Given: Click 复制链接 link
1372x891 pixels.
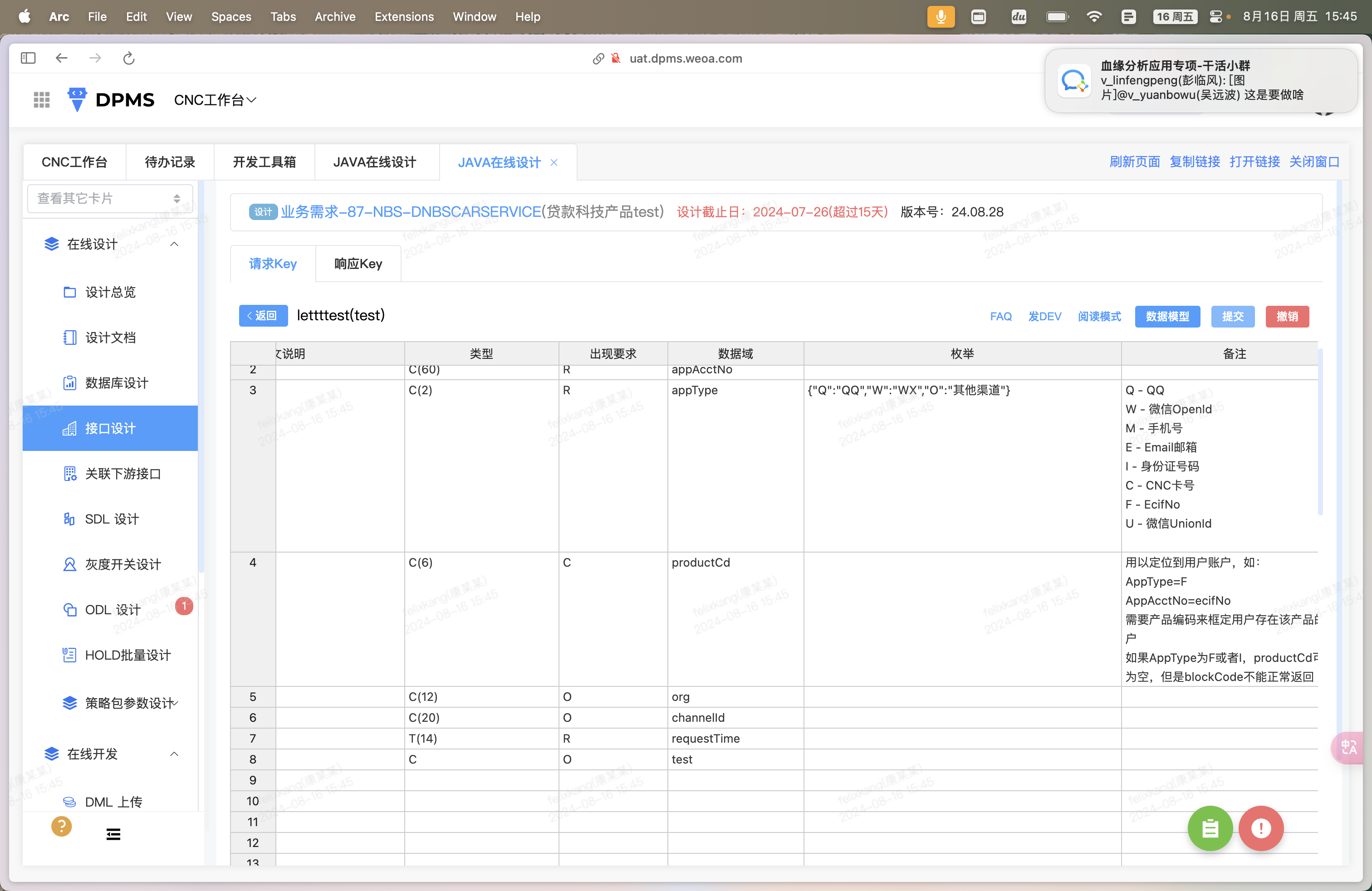Looking at the screenshot, I should click(x=1195, y=162).
